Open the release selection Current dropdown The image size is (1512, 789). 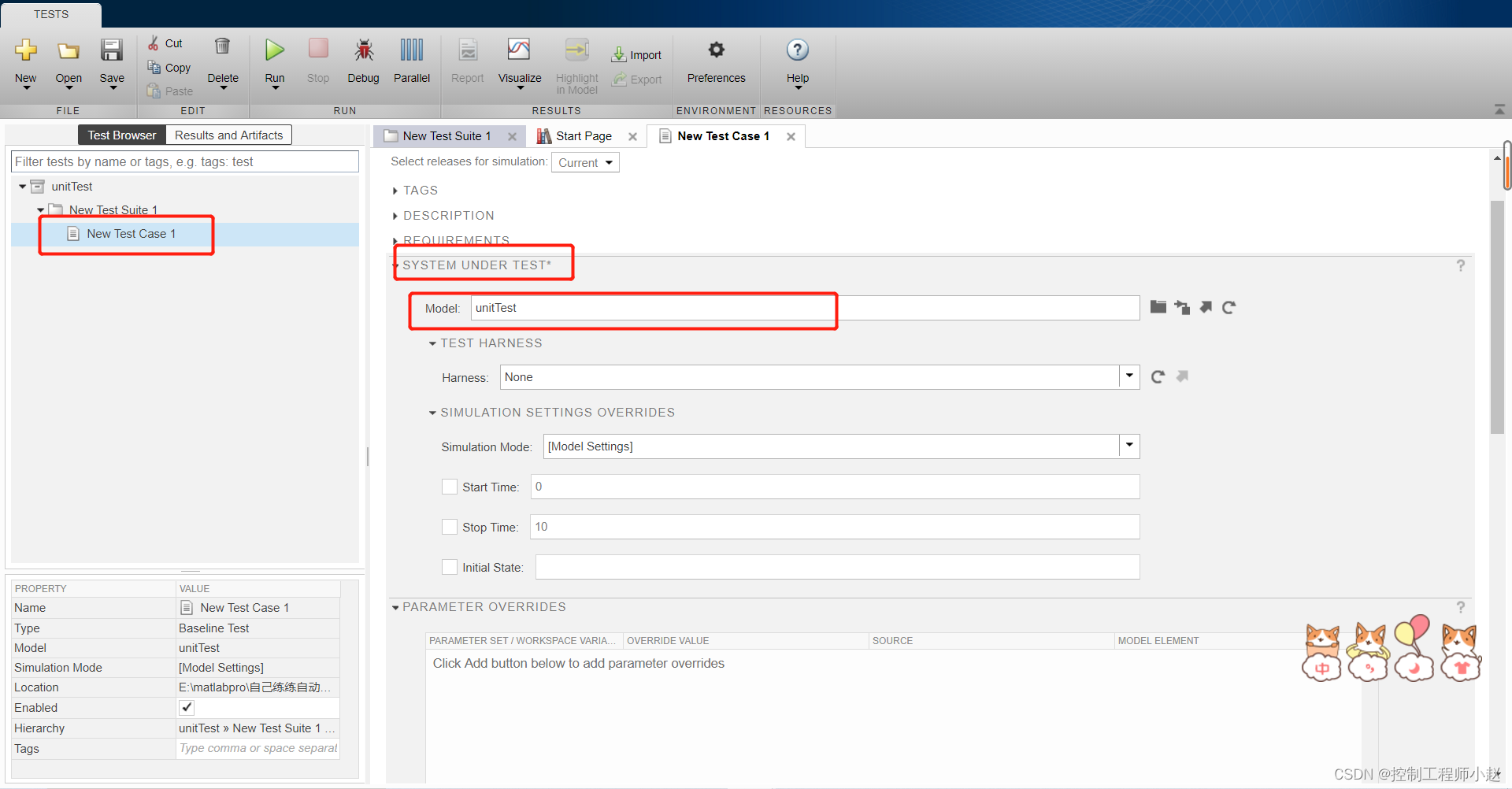pos(585,162)
